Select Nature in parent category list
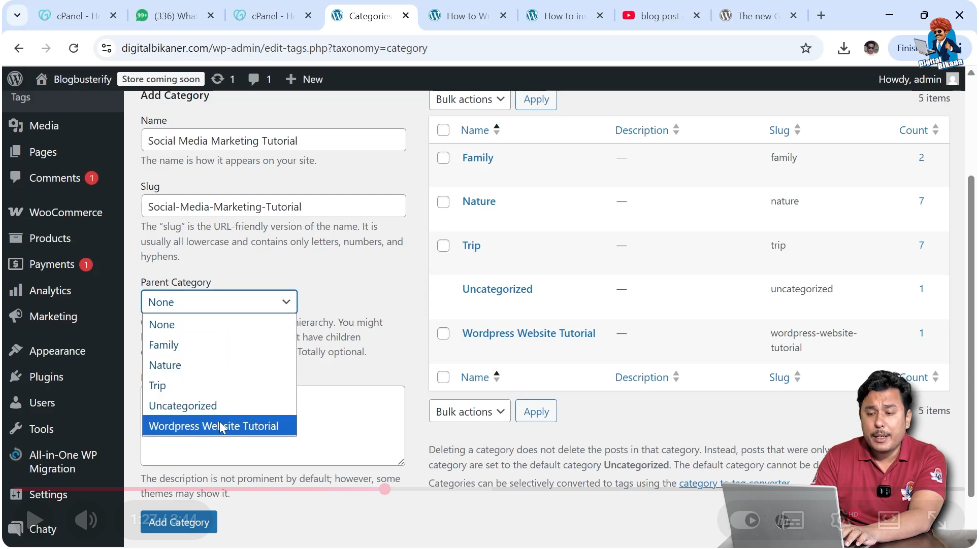Viewport: 979px width, 549px height. tap(219, 365)
